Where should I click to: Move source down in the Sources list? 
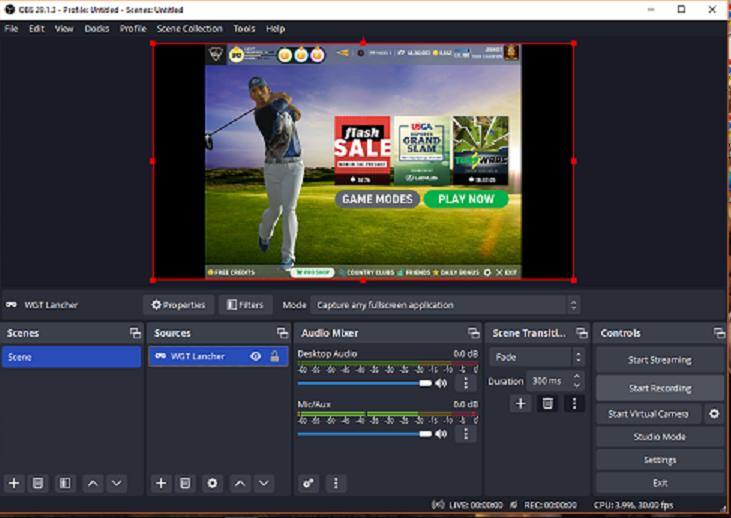[x=264, y=483]
